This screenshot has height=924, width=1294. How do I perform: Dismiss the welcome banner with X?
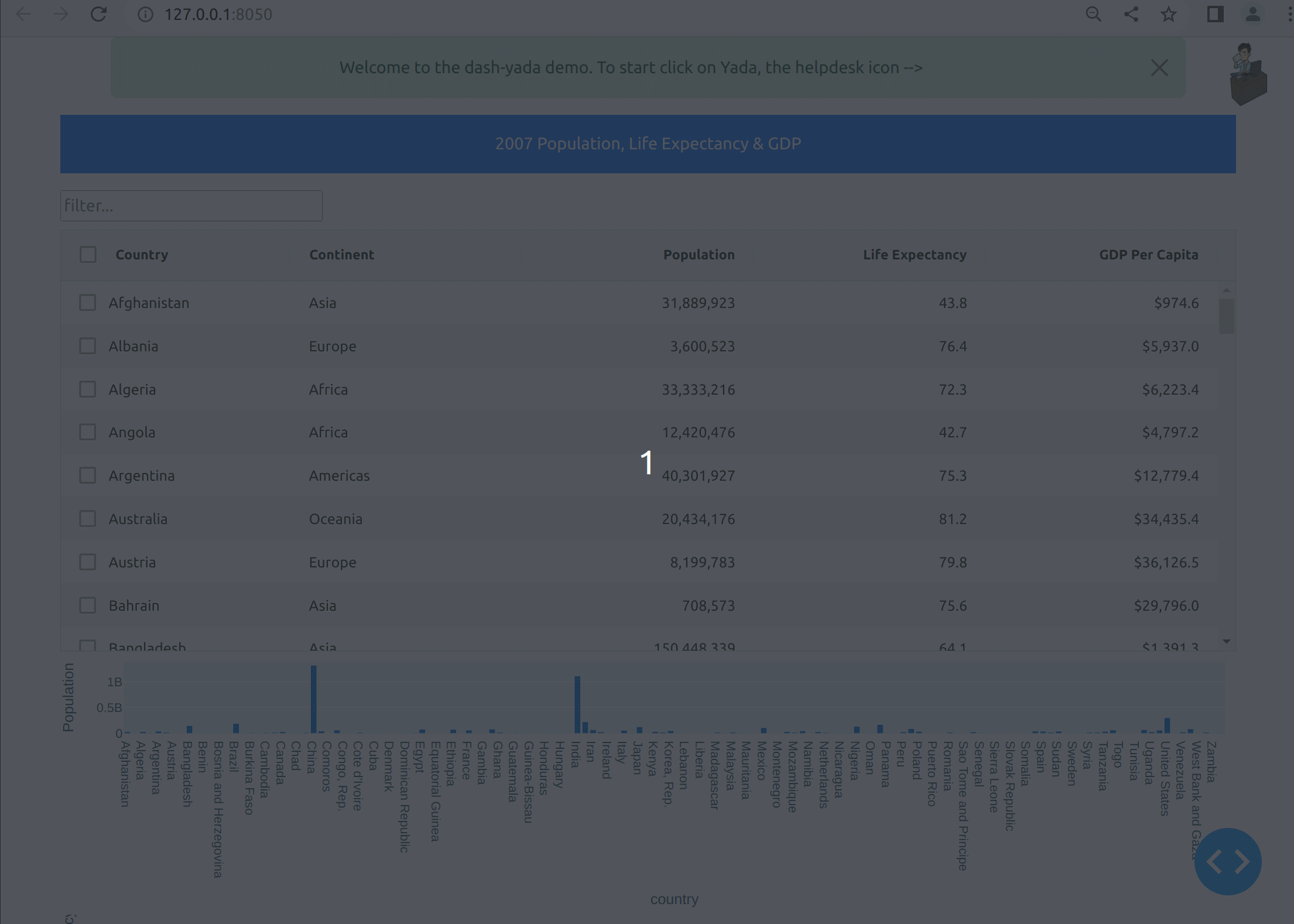pos(1159,68)
